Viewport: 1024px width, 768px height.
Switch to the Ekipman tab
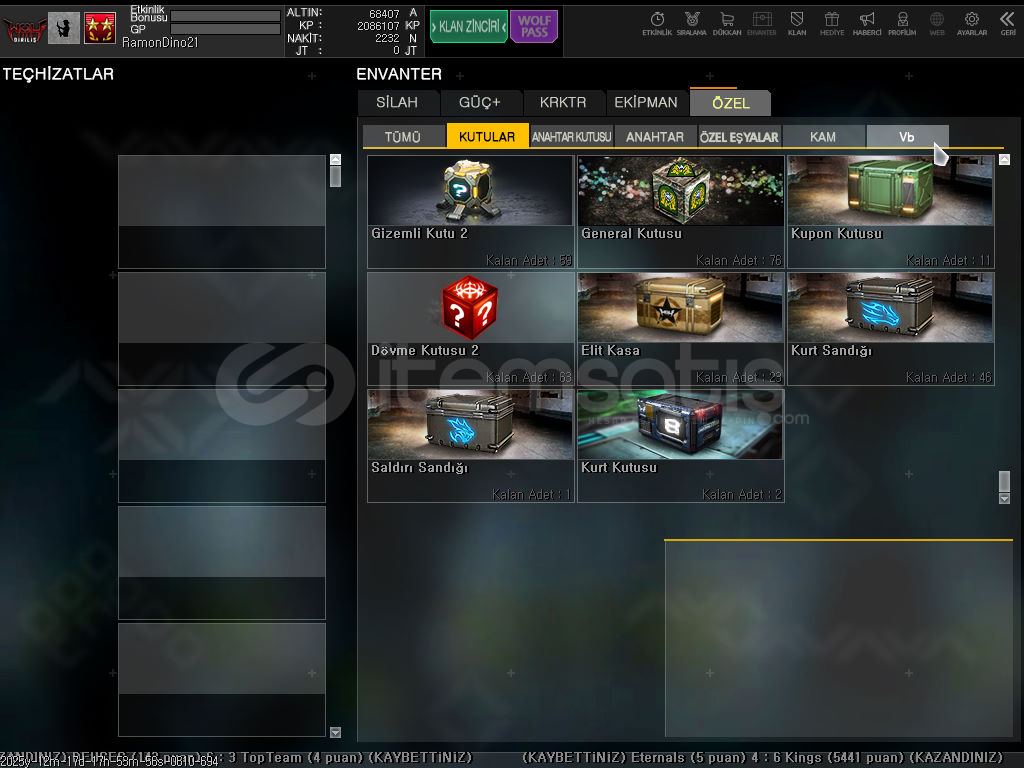point(646,103)
